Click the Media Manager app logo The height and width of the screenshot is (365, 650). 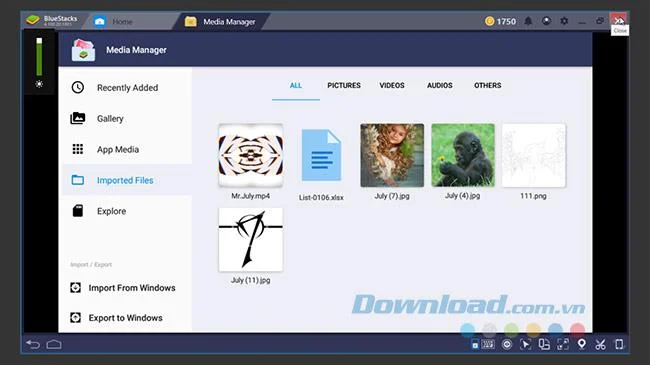click(x=83, y=50)
